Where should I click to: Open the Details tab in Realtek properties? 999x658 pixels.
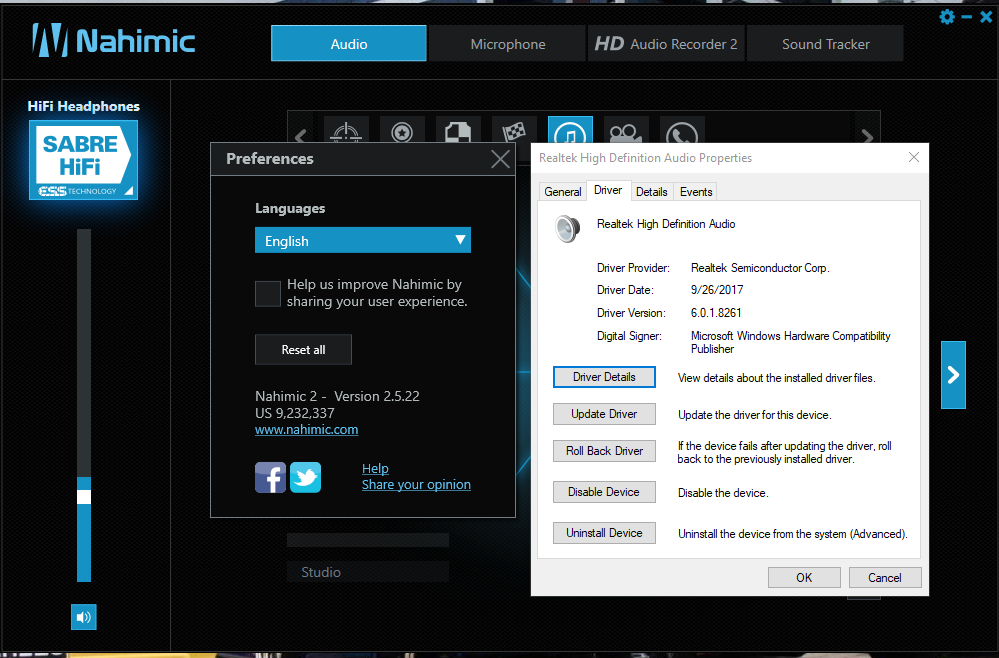point(651,192)
